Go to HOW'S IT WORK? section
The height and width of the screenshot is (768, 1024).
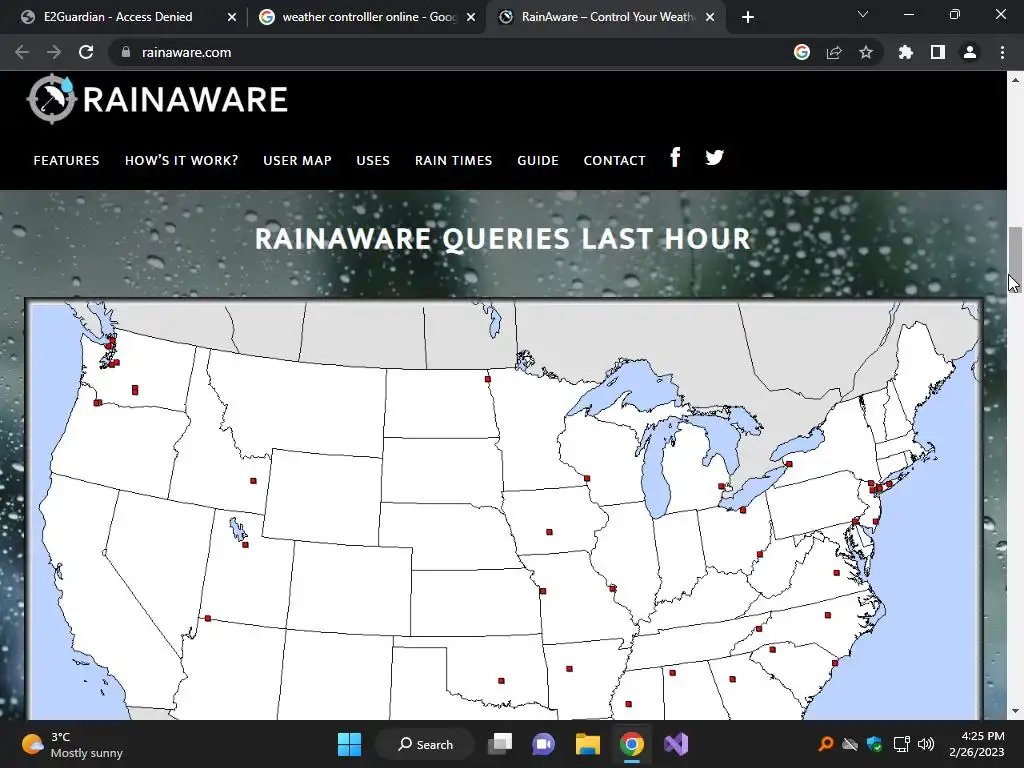[182, 160]
